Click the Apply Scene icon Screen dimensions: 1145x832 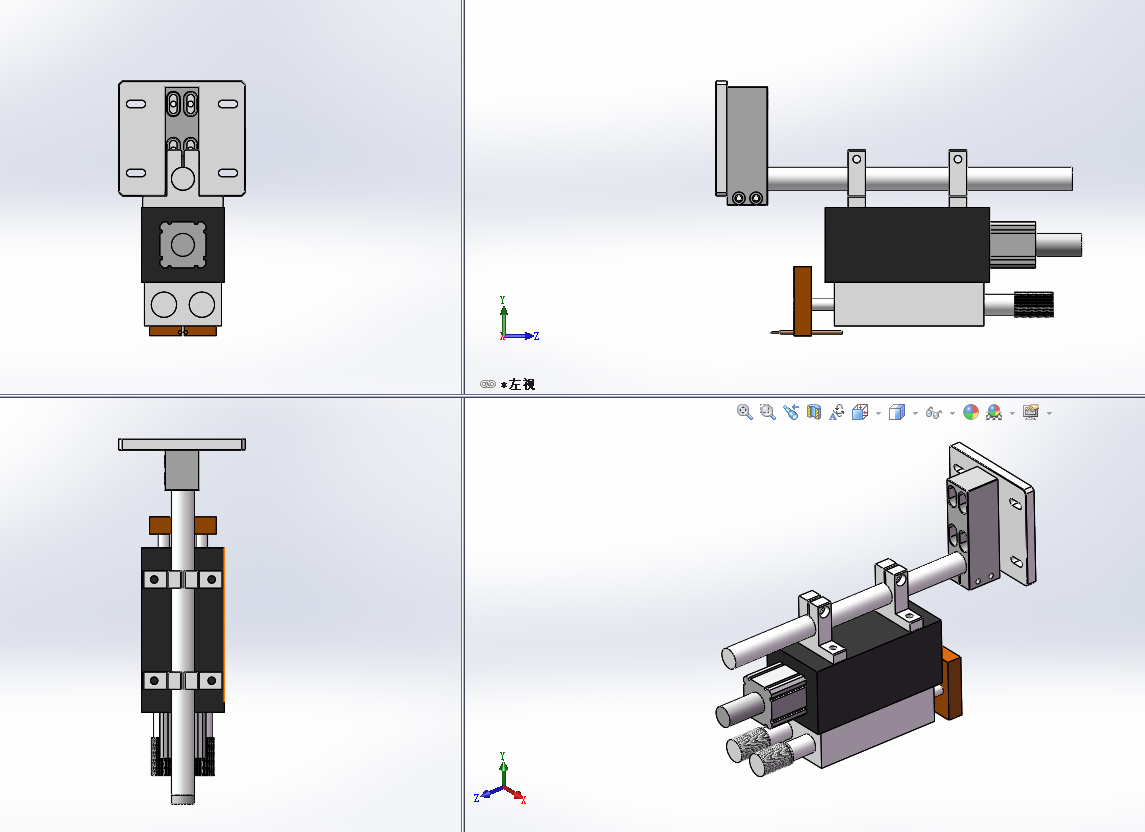994,413
